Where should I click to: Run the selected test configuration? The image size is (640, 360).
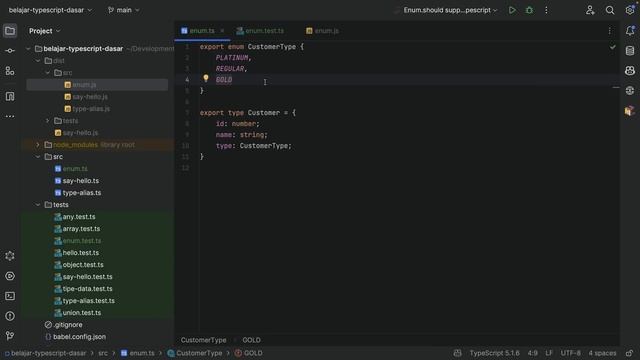(512, 10)
